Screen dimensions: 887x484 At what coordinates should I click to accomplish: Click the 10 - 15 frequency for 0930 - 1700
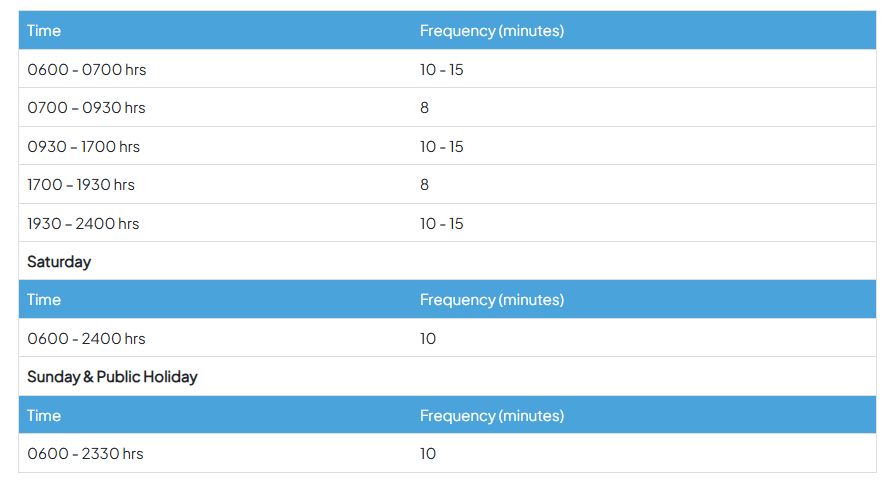point(441,146)
